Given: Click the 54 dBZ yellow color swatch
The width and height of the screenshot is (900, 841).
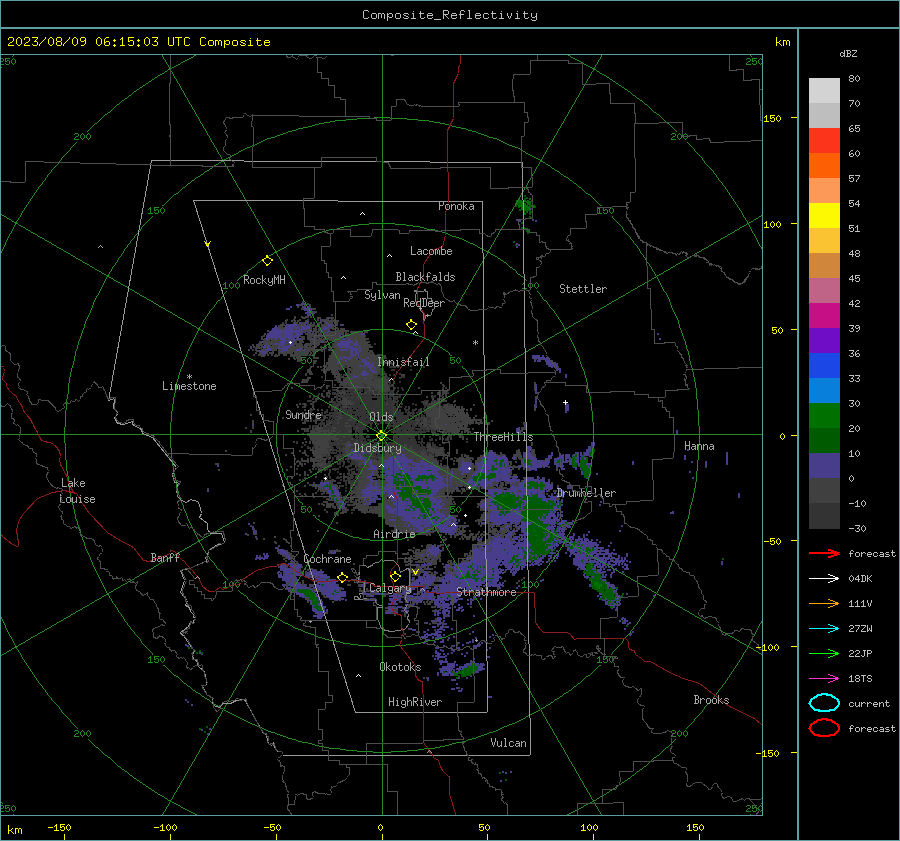Looking at the screenshot, I should (x=824, y=215).
